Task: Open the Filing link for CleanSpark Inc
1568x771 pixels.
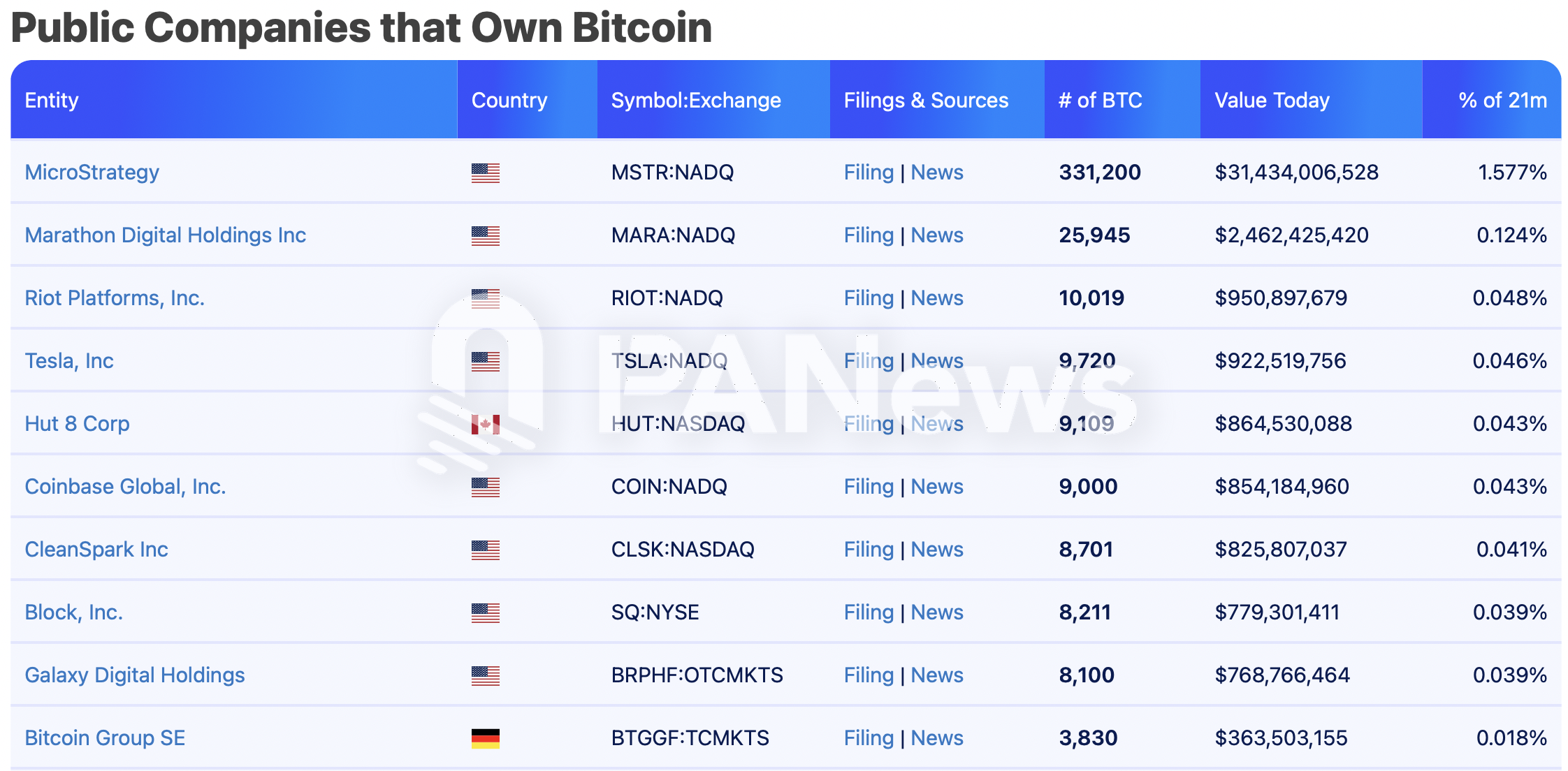Action: coord(868,549)
